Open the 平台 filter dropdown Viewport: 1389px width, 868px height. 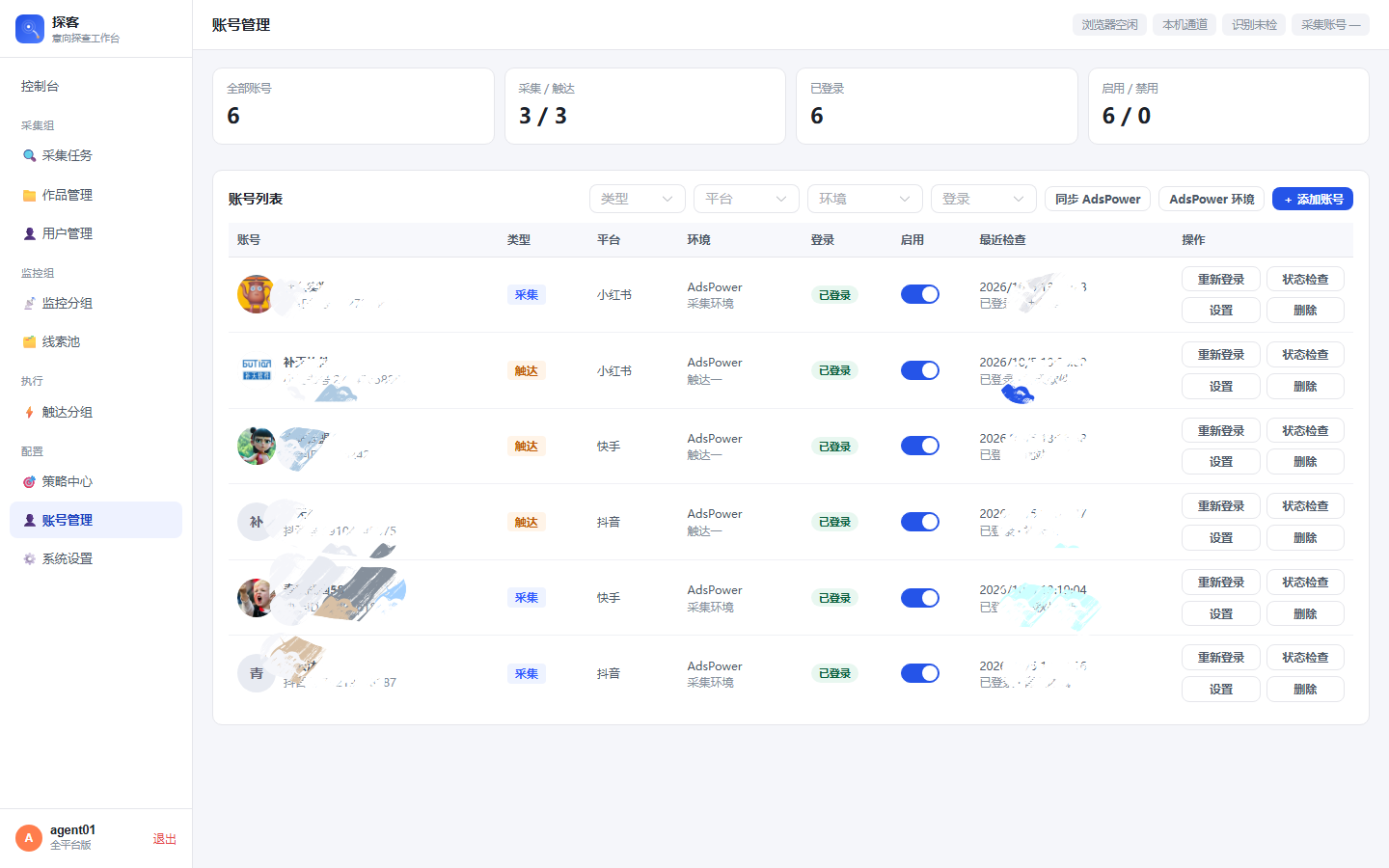pos(747,199)
